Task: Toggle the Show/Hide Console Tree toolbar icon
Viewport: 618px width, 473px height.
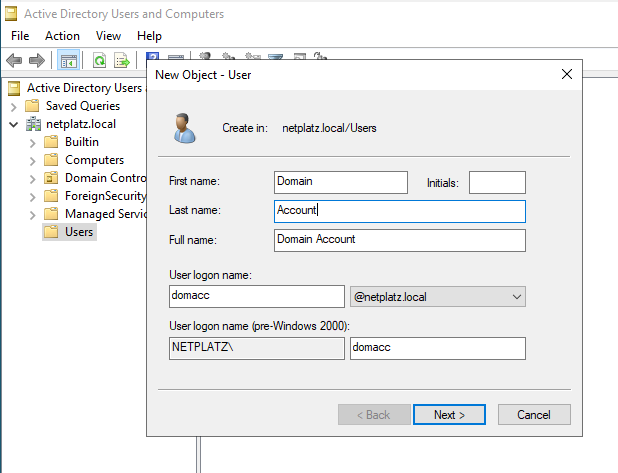Action: (x=69, y=60)
